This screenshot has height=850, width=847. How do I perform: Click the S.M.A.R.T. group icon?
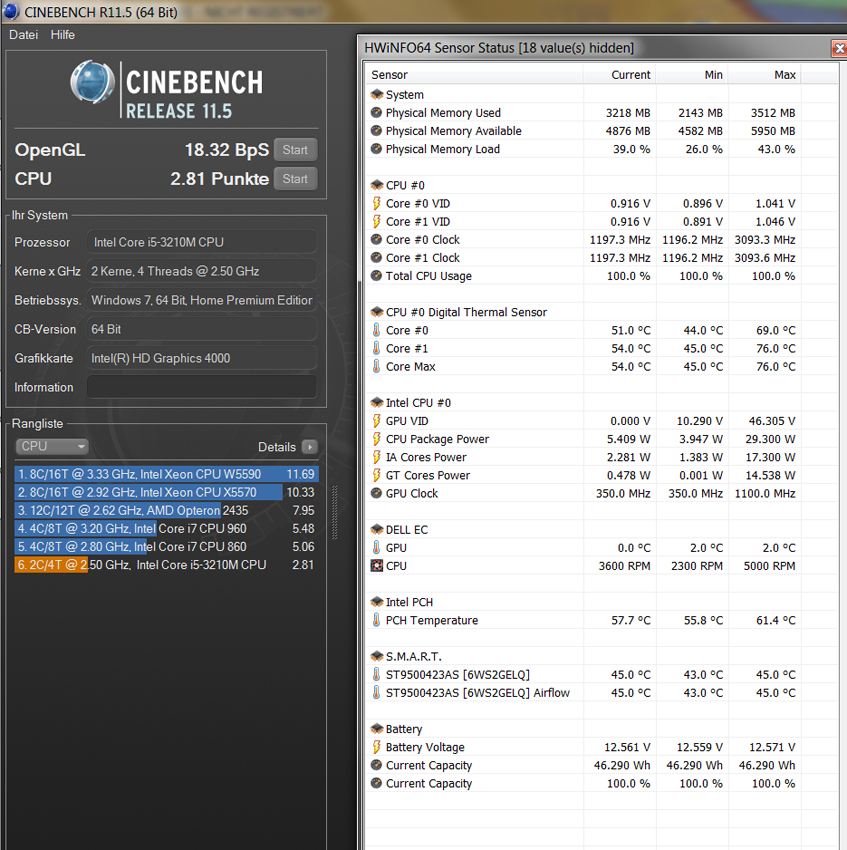coord(376,656)
